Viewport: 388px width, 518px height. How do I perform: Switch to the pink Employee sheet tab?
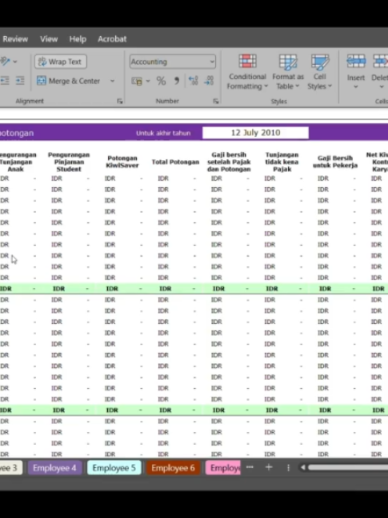[223, 468]
